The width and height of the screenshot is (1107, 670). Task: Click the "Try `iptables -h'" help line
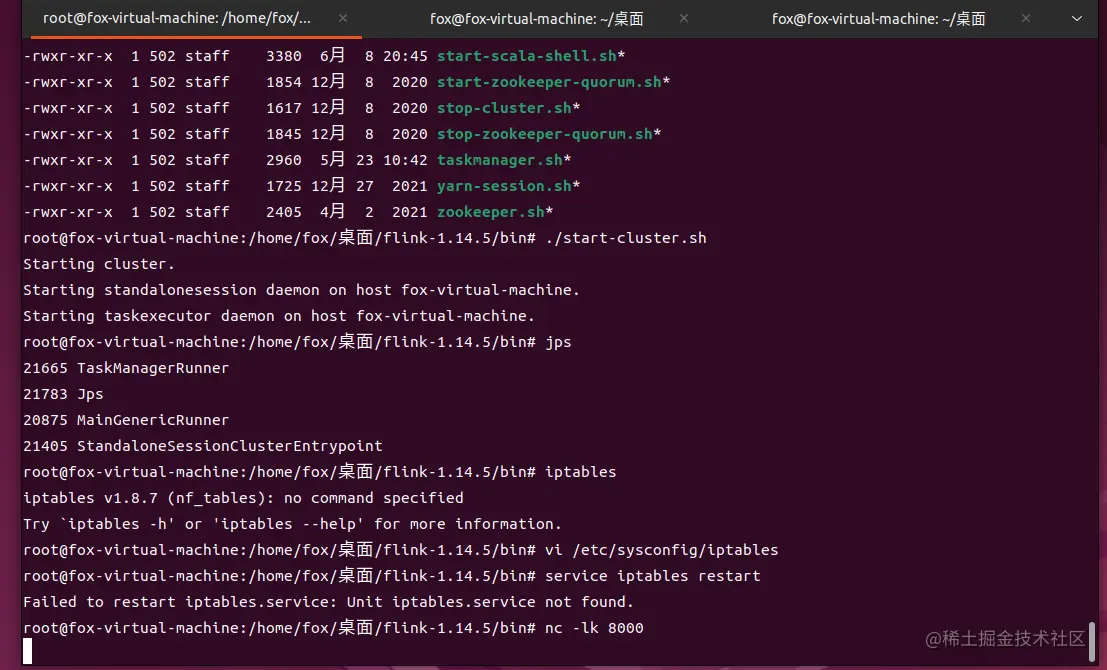tap(292, 524)
